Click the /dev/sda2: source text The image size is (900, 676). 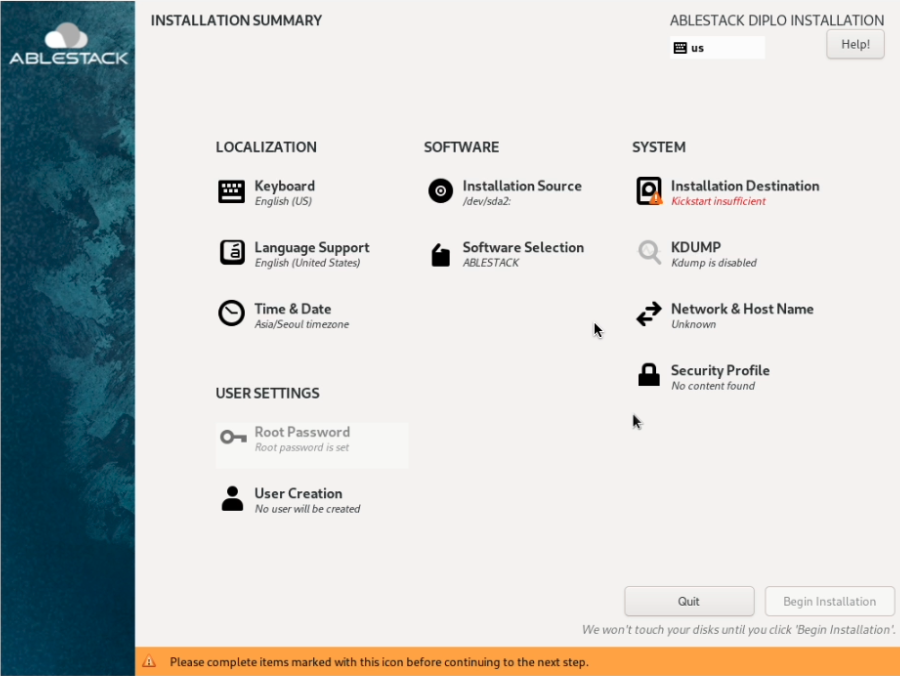(487, 201)
